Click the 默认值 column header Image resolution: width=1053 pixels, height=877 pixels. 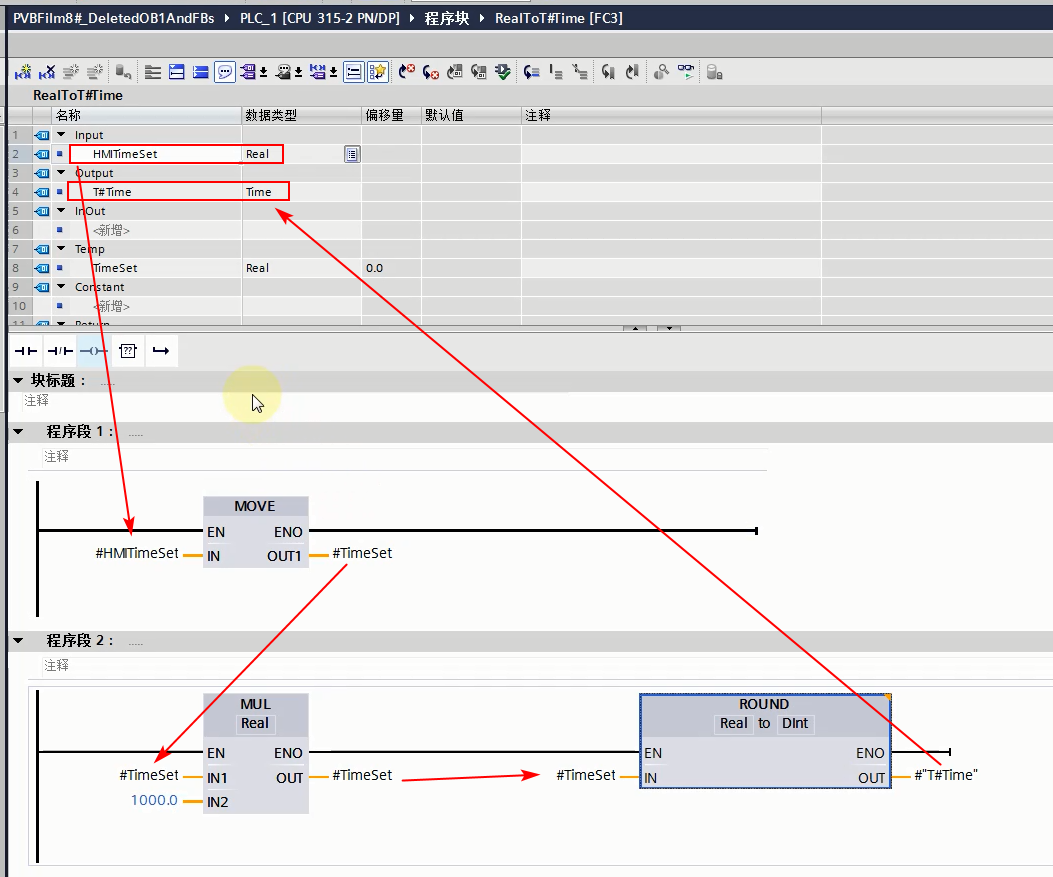point(471,115)
